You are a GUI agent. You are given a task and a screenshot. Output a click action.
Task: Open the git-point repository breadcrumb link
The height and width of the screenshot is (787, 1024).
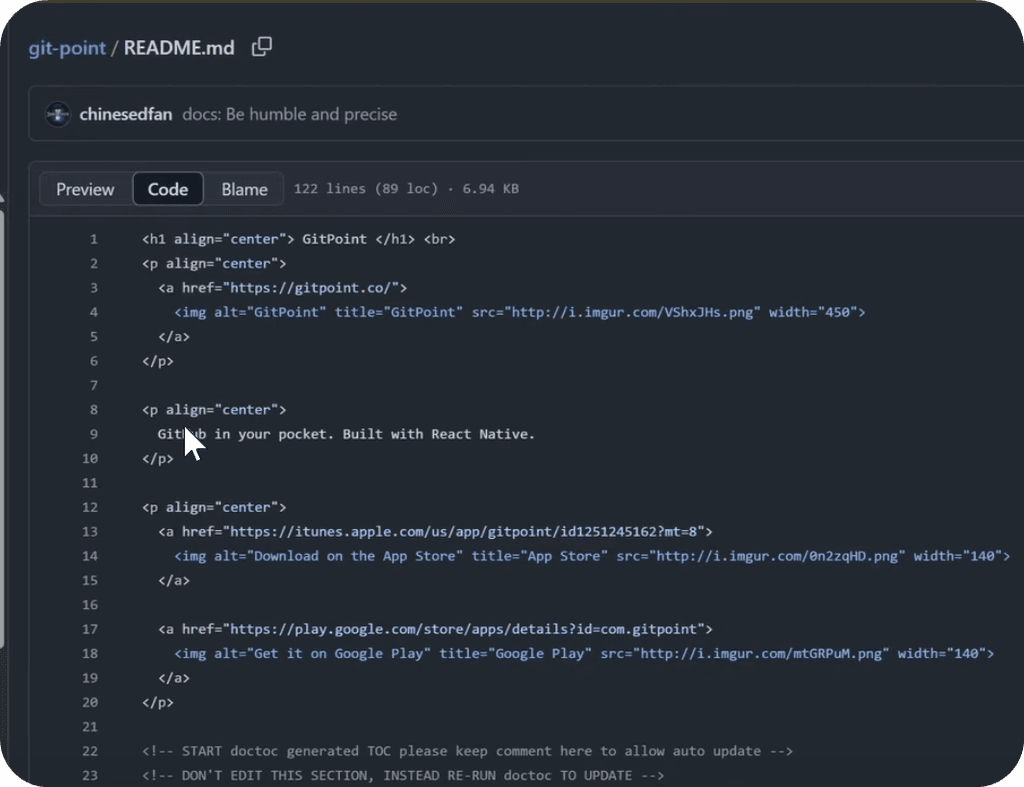[x=67, y=48]
